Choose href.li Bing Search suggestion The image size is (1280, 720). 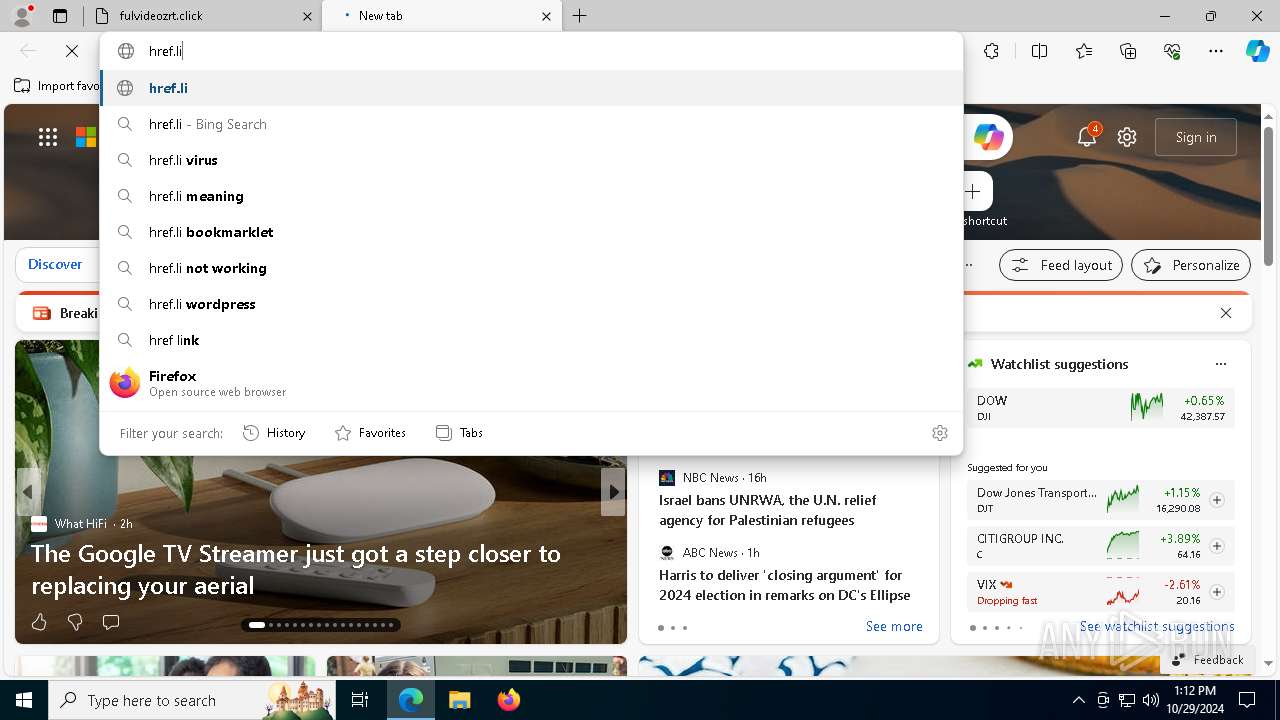click(531, 124)
